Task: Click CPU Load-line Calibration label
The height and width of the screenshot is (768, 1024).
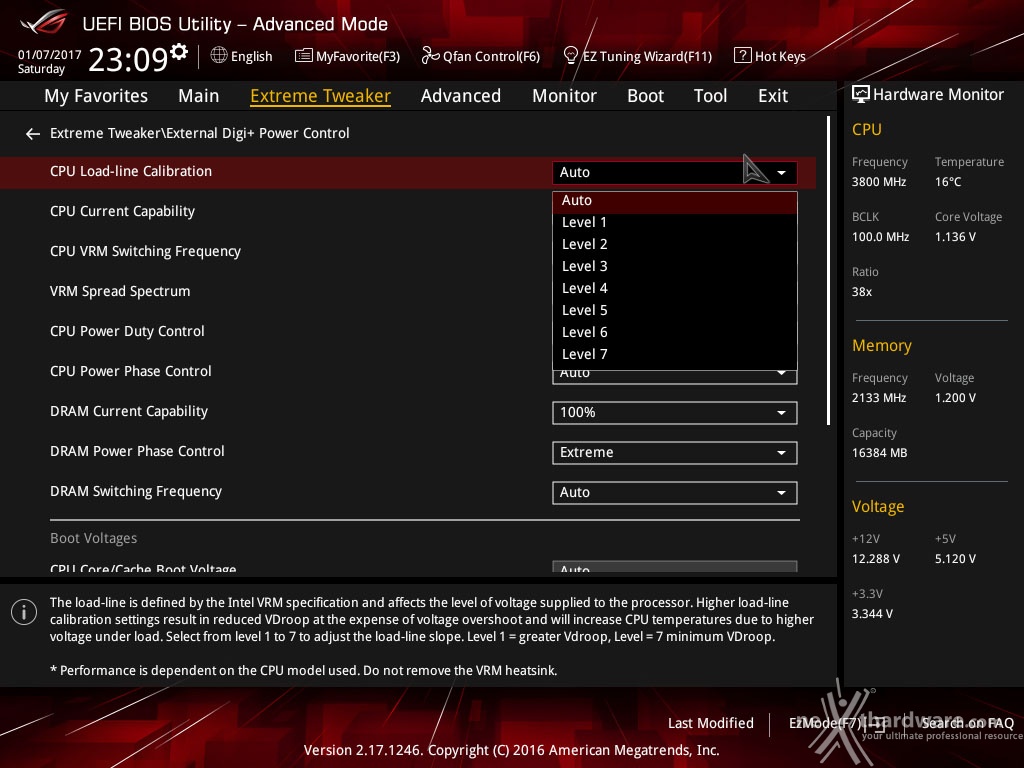Action: pyautogui.click(x=131, y=171)
